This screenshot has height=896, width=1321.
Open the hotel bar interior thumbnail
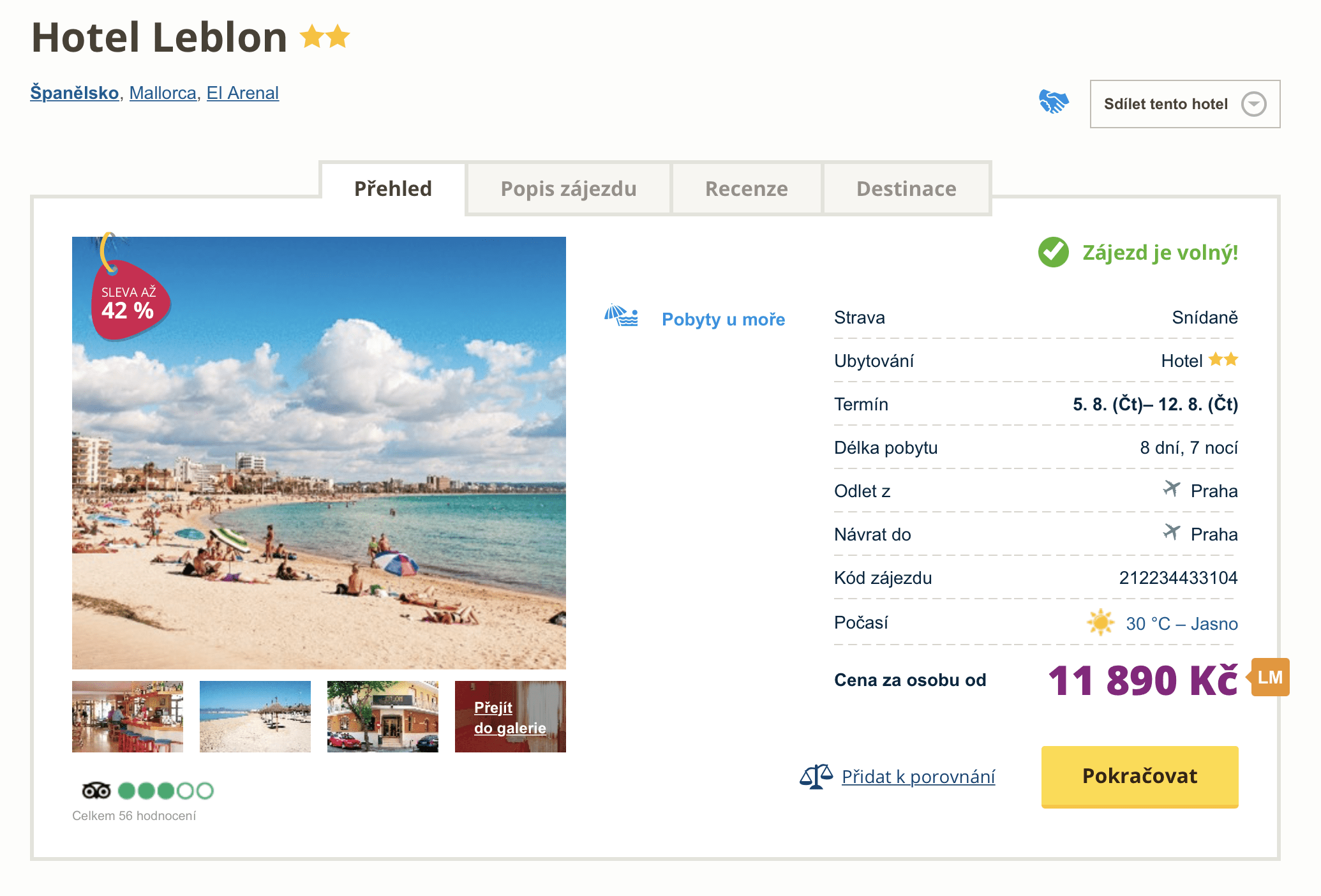128,716
